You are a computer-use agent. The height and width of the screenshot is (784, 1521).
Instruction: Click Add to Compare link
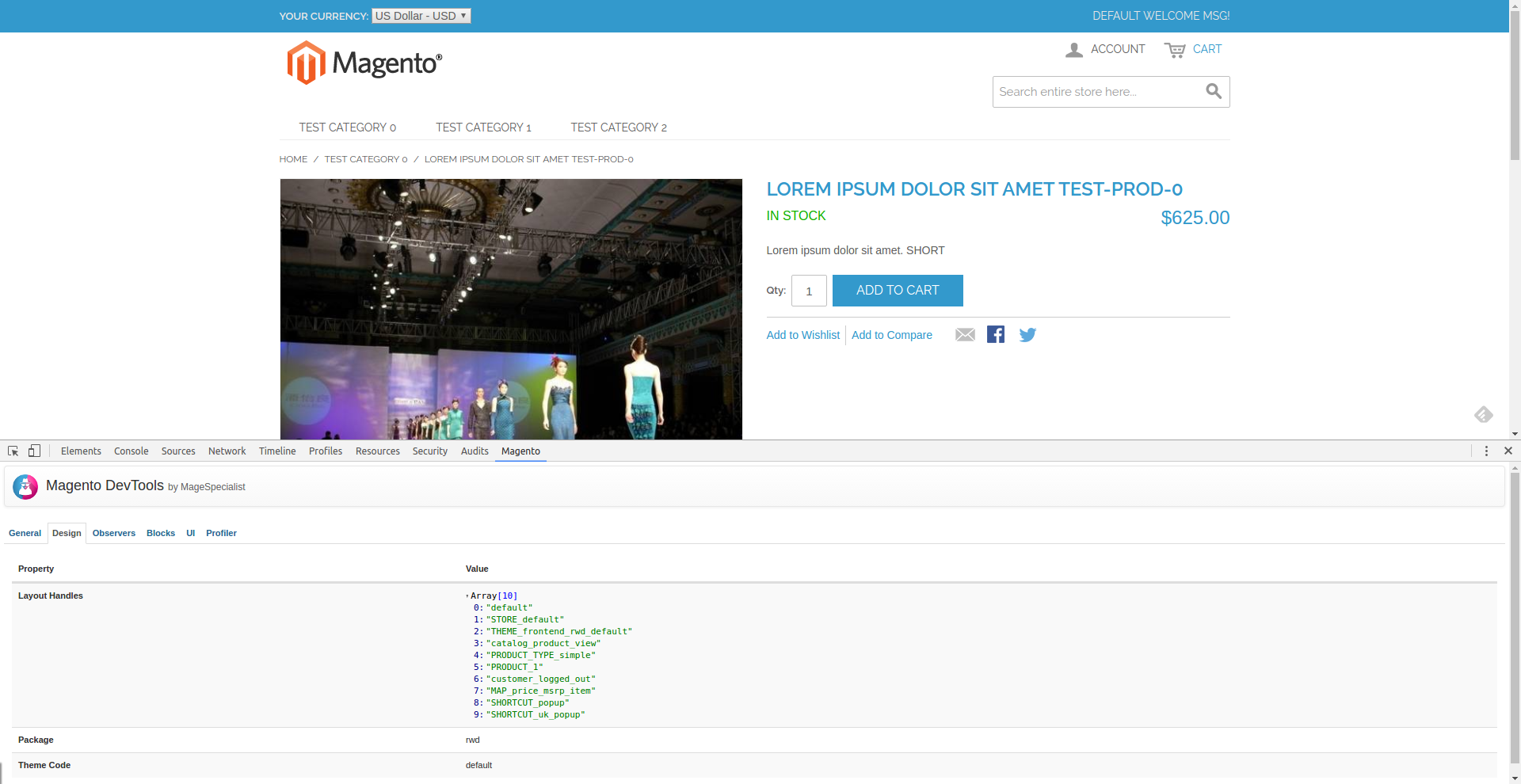(892, 335)
